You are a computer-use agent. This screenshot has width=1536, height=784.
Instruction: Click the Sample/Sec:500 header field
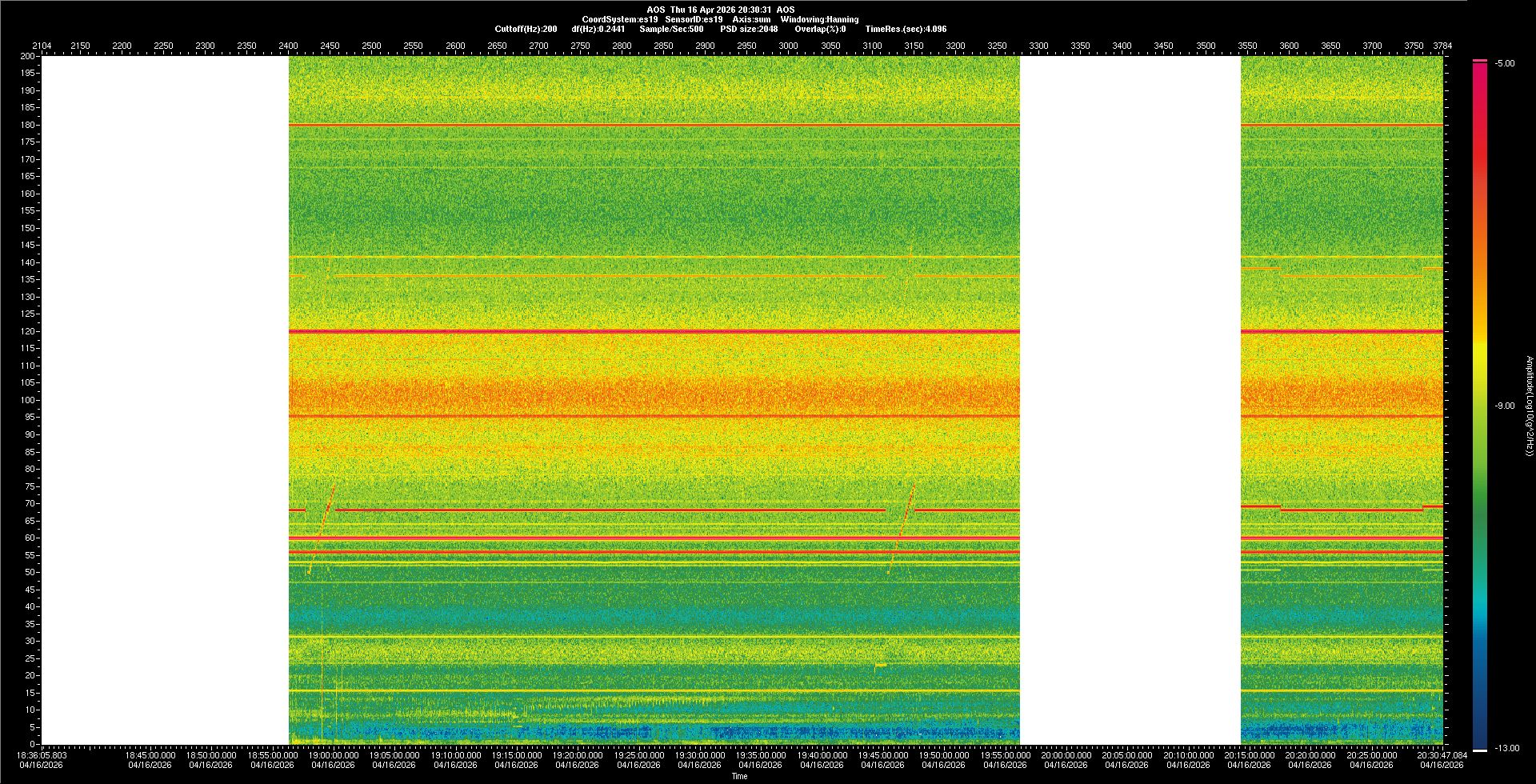click(671, 29)
